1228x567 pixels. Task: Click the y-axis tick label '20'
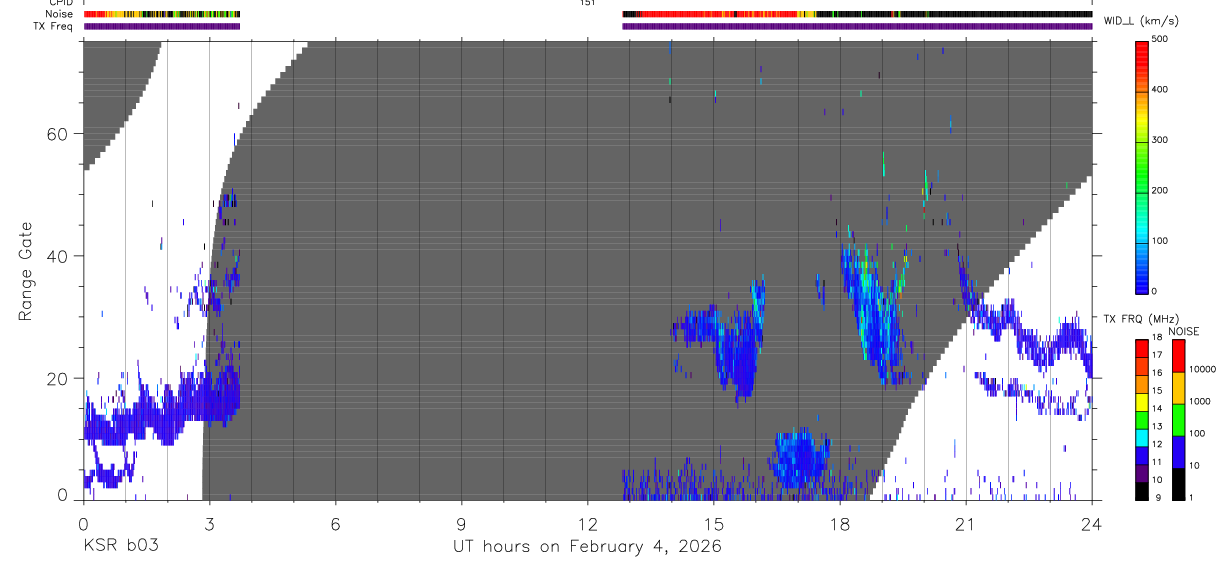coord(57,378)
